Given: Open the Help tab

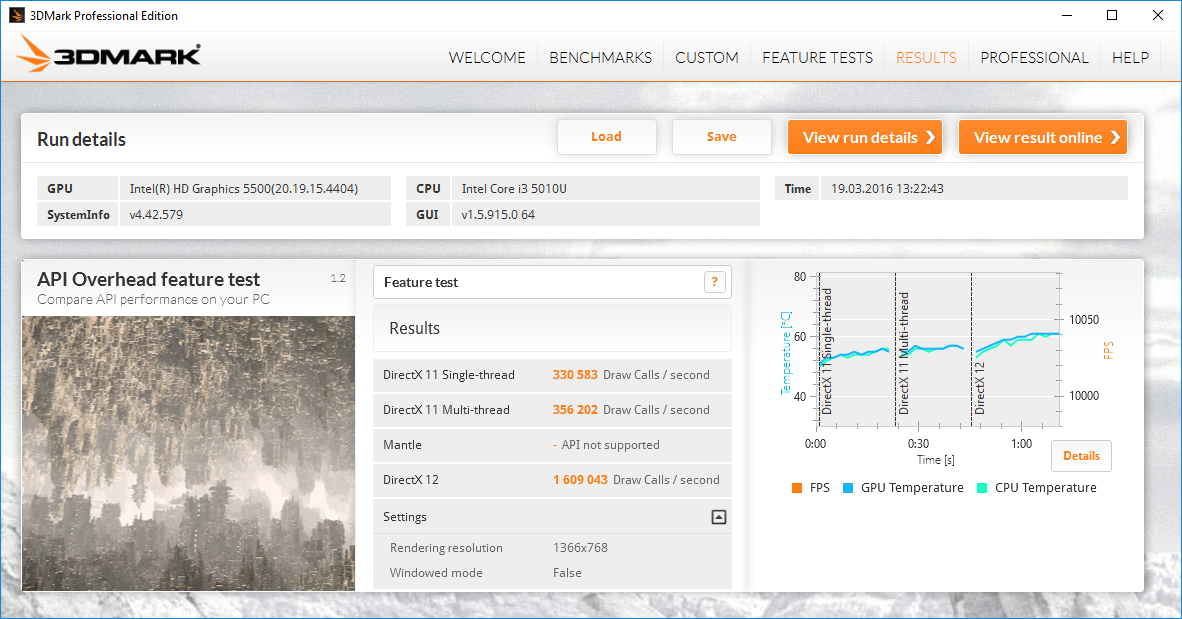Looking at the screenshot, I should [x=1130, y=57].
